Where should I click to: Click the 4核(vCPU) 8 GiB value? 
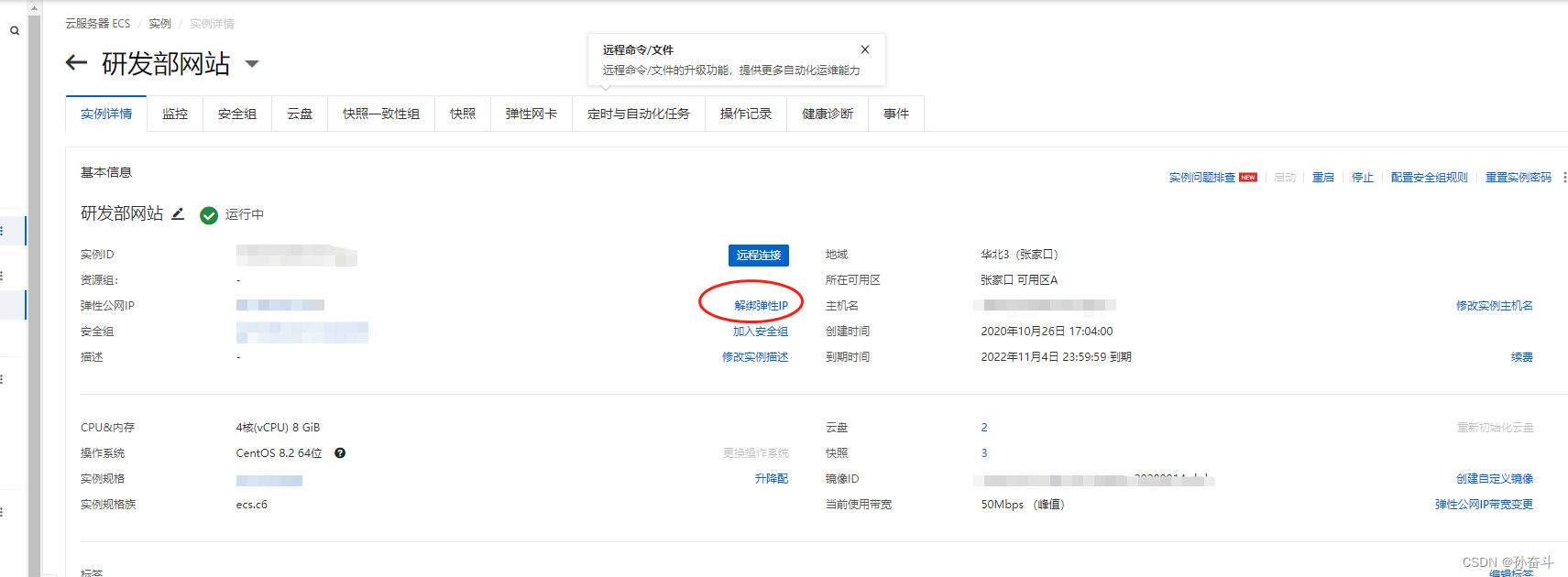click(x=278, y=428)
